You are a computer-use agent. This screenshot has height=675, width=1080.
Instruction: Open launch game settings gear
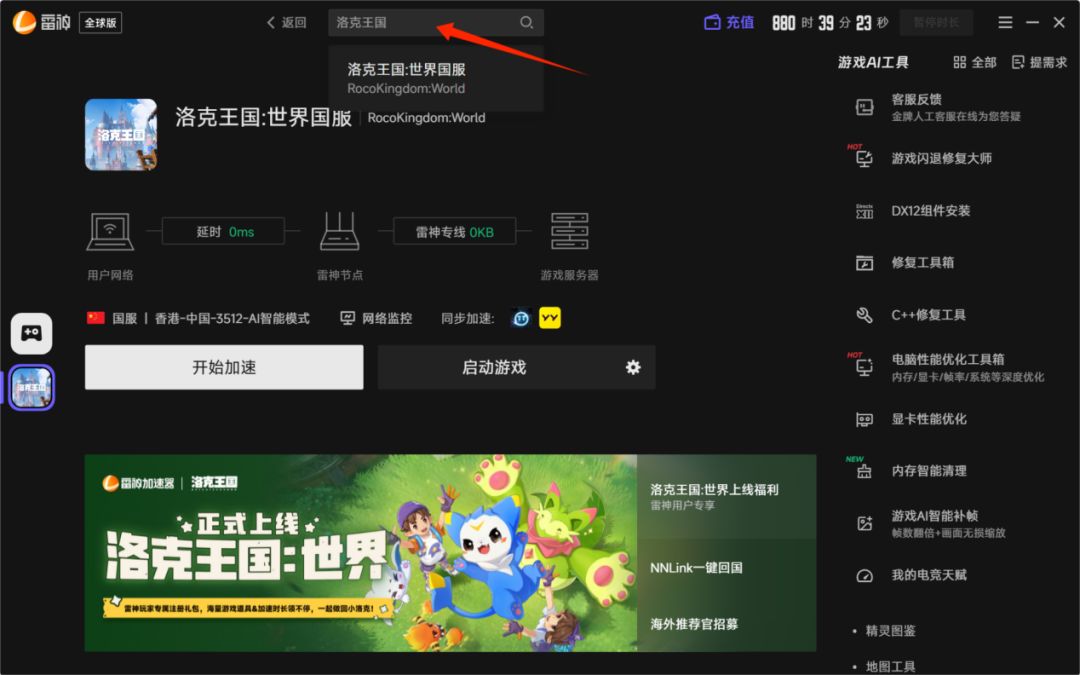[x=633, y=367]
